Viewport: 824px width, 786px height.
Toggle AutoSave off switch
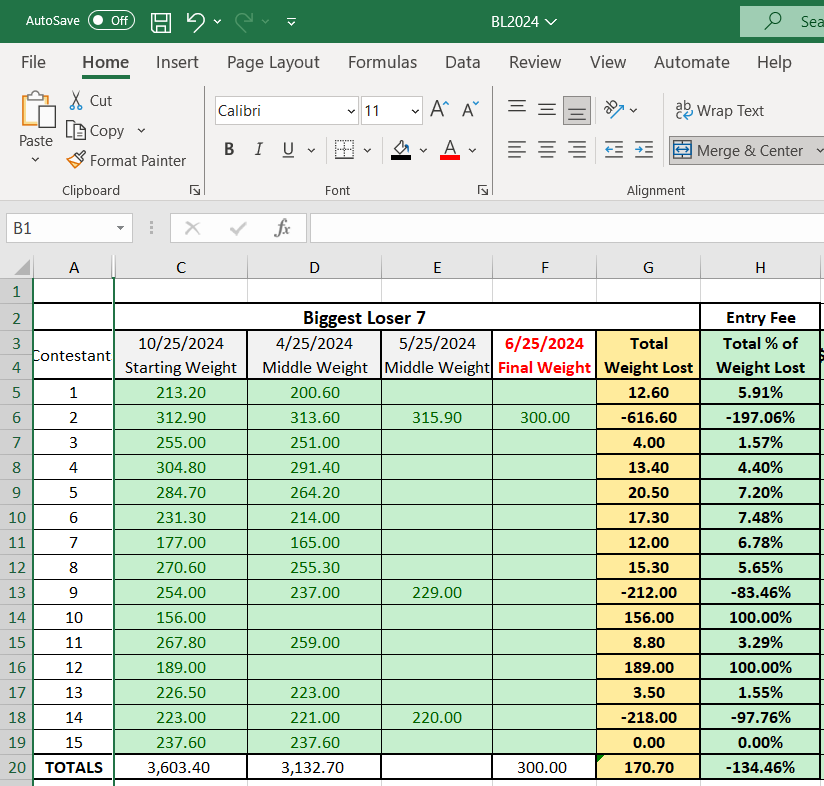(110, 20)
